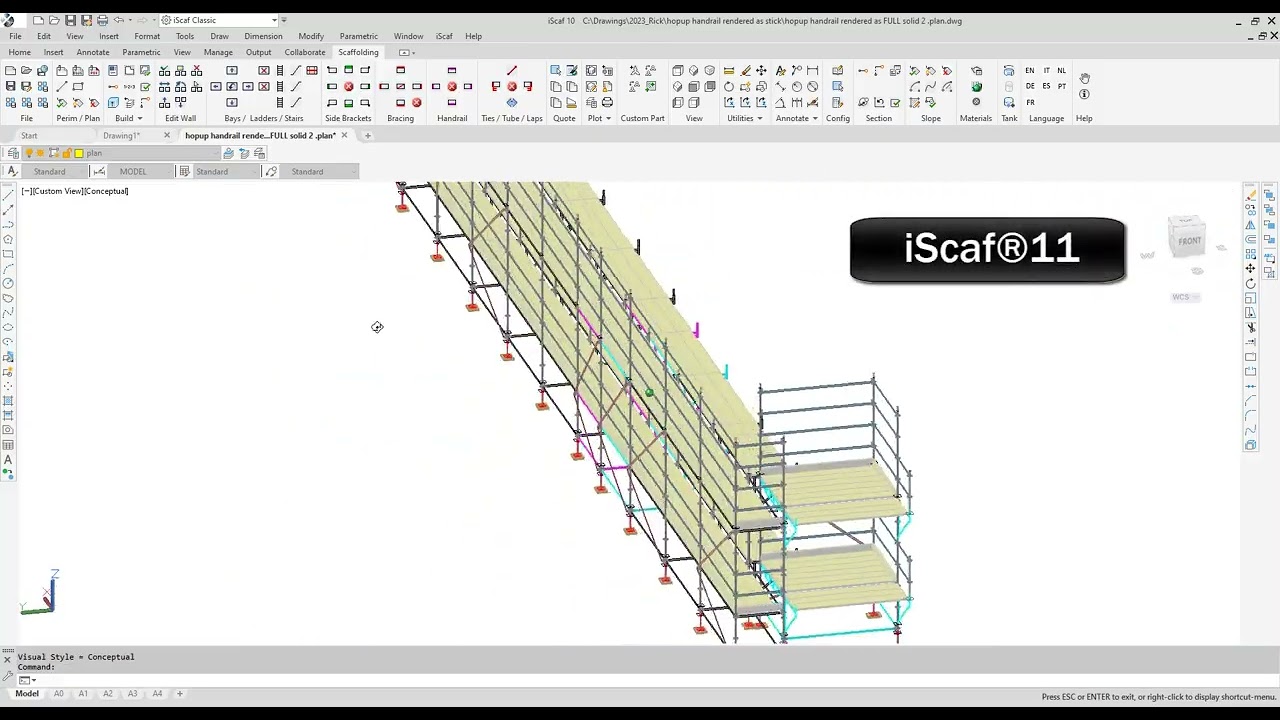1280x720 pixels.
Task: Click the Custom View viewport label
Action: (58, 191)
